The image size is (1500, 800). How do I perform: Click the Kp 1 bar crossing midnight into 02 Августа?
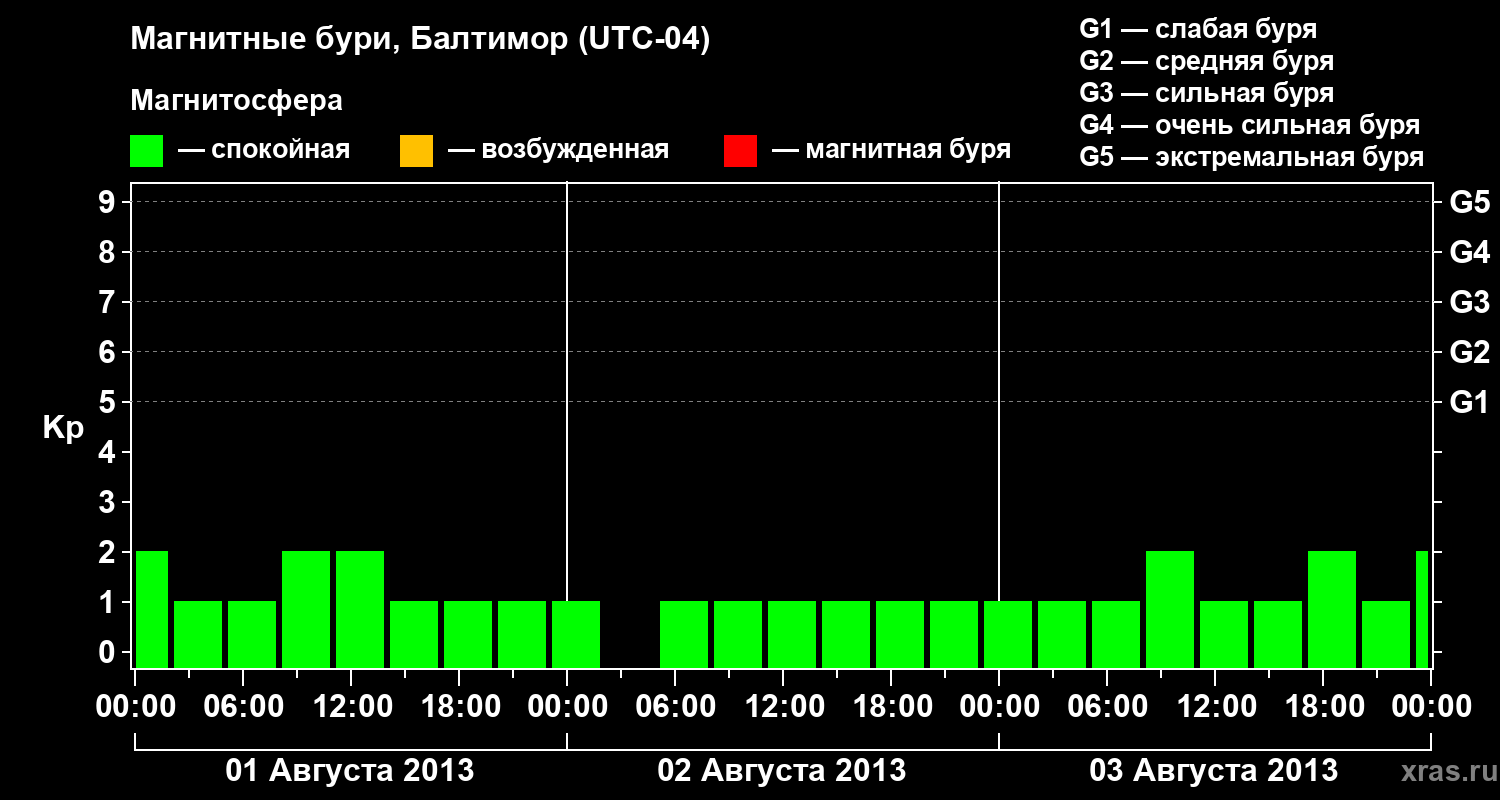(576, 634)
